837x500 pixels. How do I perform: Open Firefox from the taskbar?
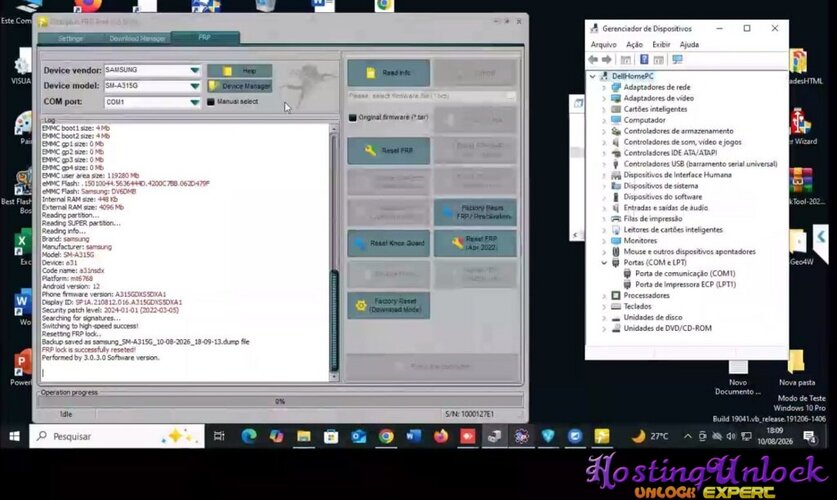440,436
